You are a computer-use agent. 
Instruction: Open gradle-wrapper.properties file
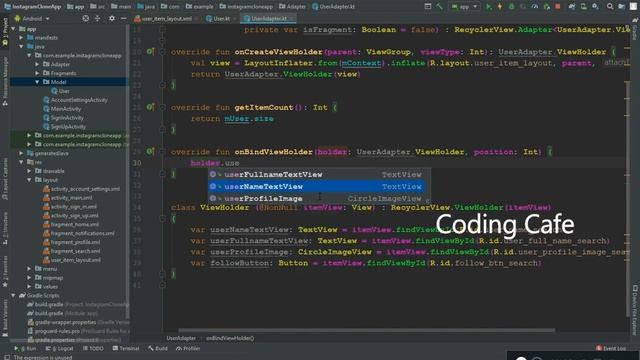pyautogui.click(x=78, y=322)
